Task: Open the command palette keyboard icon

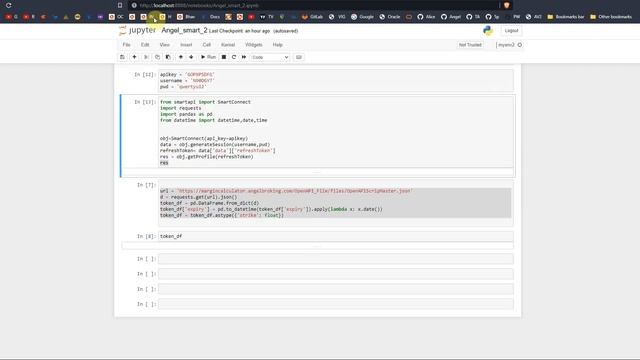Action: (299, 57)
